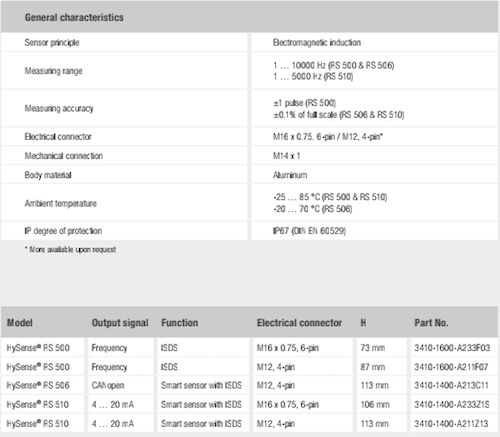Screen dimensions: 500x437
Task: Click the 1 … 5000 Hz (RS 510) value
Action: 313,76
